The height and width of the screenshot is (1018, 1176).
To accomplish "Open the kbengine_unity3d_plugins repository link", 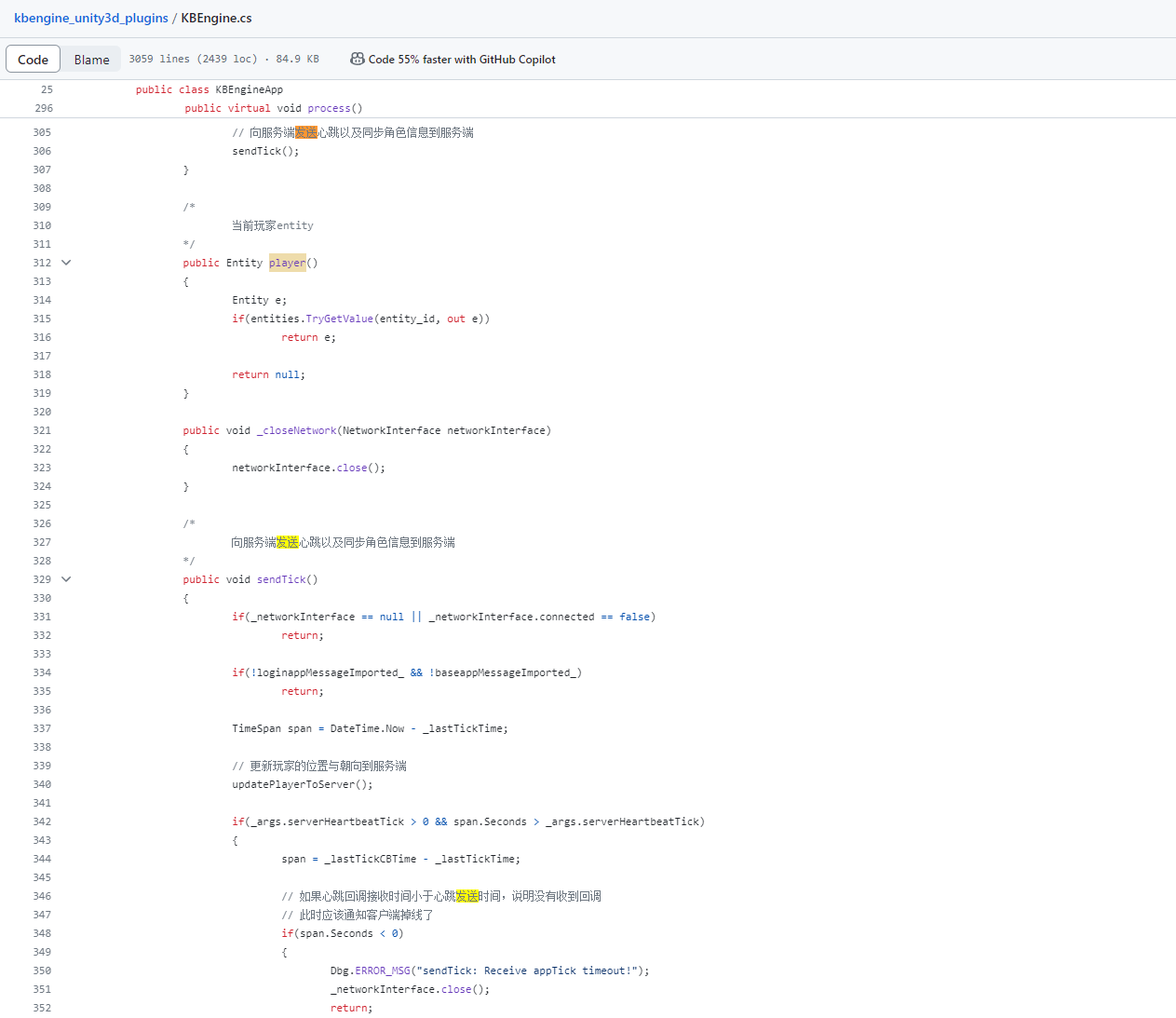I will (91, 18).
